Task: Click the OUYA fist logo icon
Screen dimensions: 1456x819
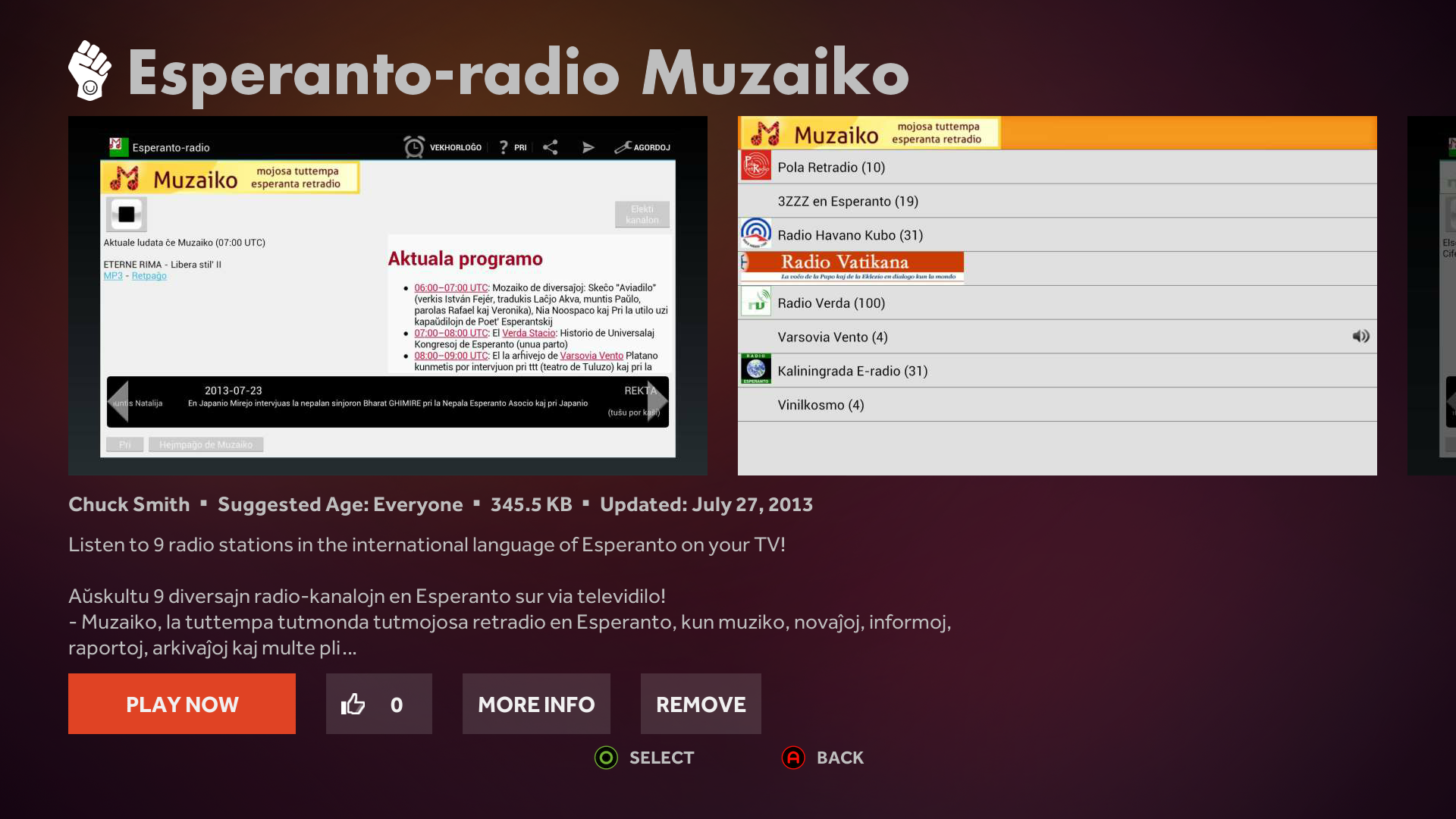Action: click(90, 71)
